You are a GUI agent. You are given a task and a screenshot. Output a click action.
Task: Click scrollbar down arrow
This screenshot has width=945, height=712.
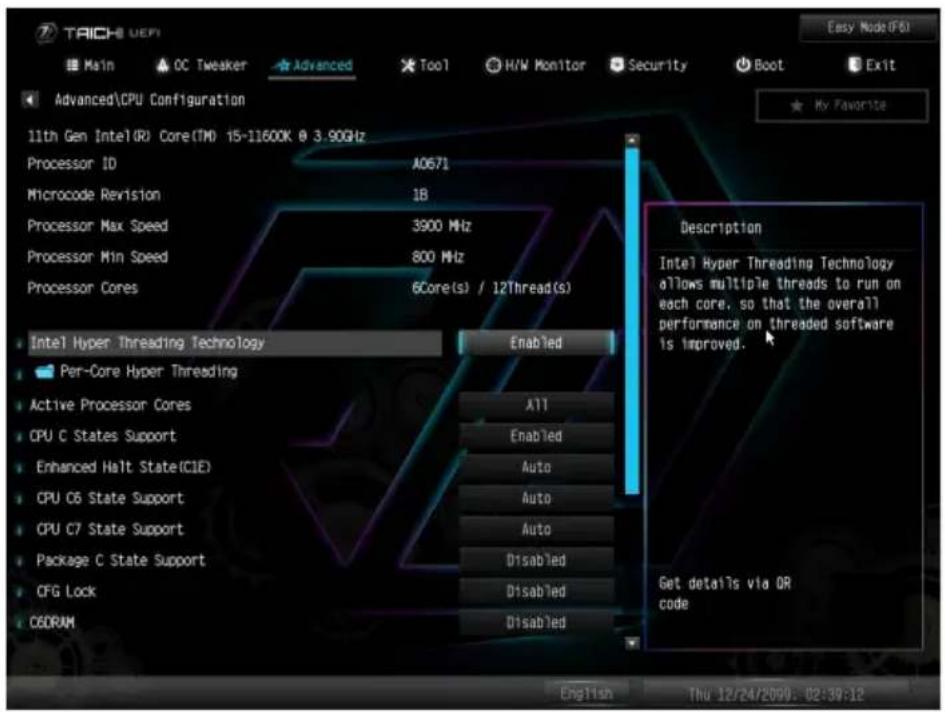[x=632, y=643]
